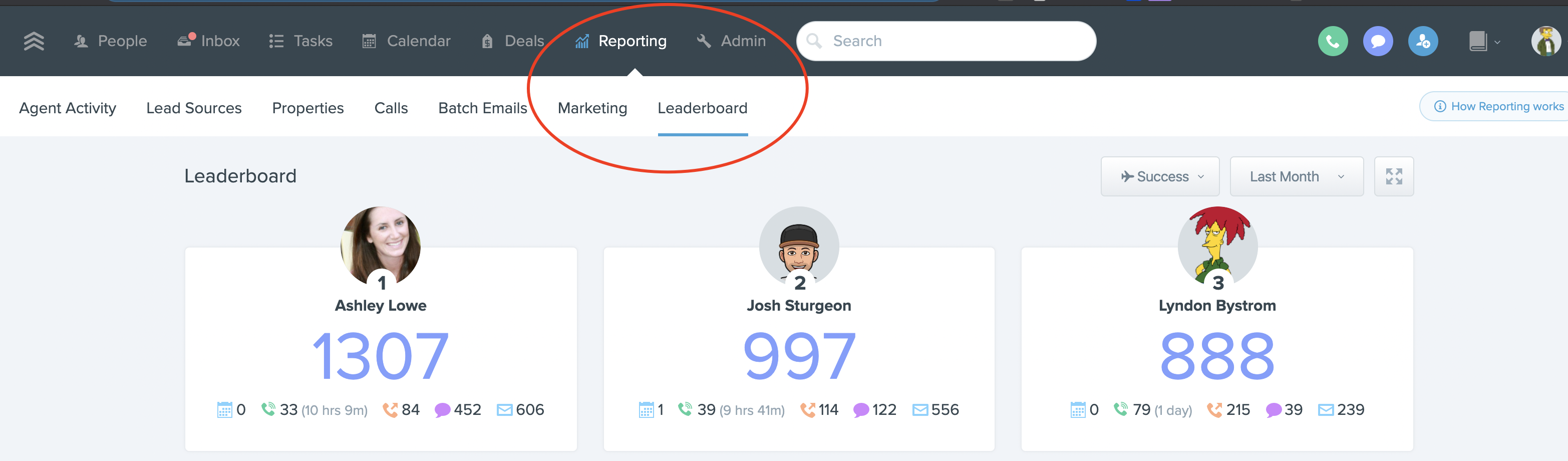Click Ashley Lowe's orange outgoing call icon

pos(390,410)
